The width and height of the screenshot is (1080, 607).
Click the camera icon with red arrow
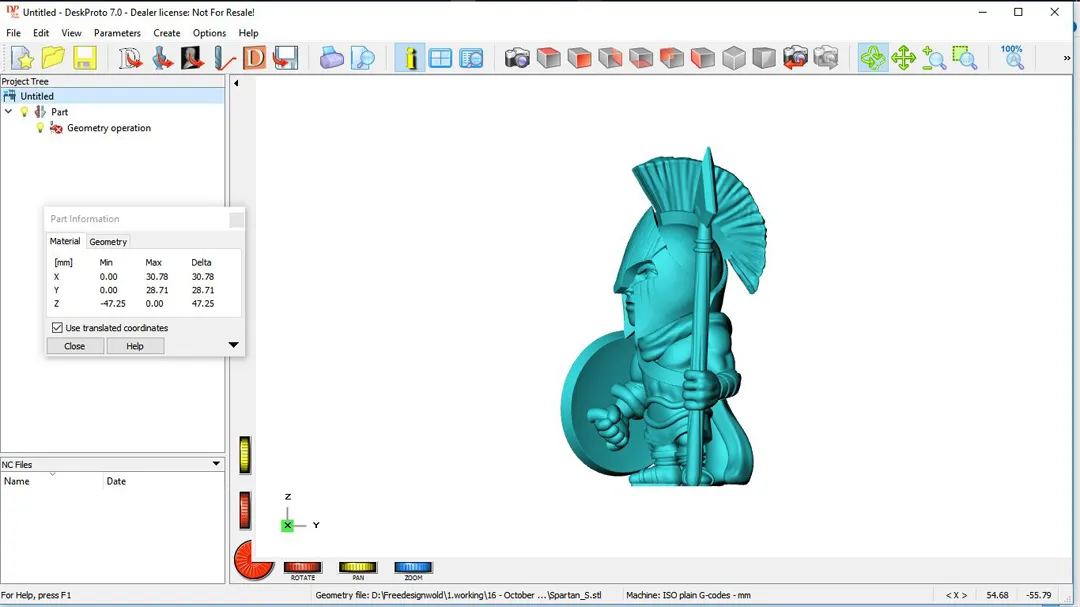[x=796, y=59]
